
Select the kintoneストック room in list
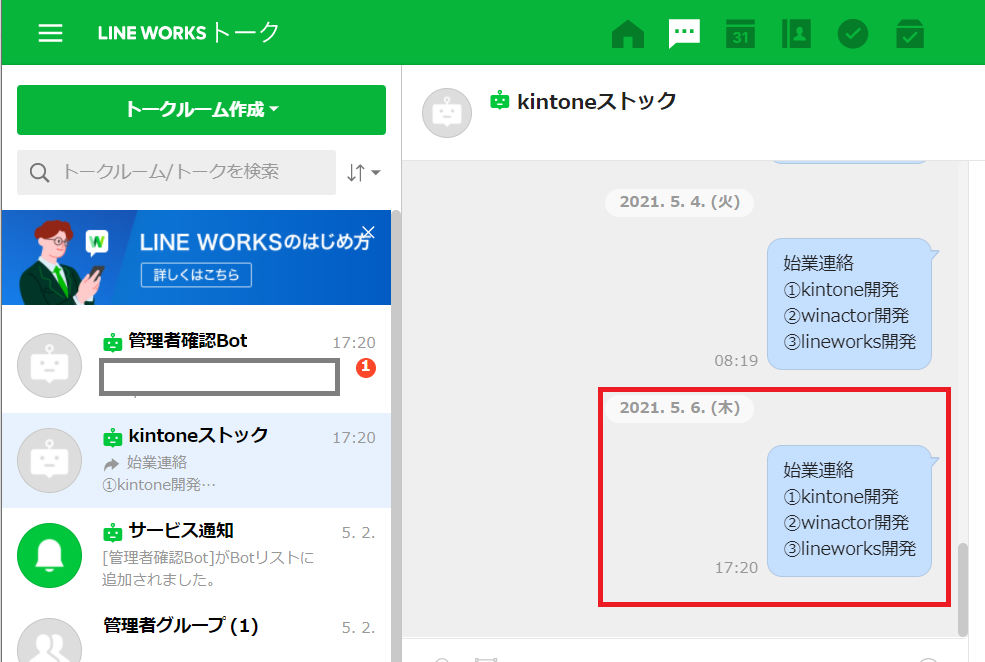pos(196,460)
